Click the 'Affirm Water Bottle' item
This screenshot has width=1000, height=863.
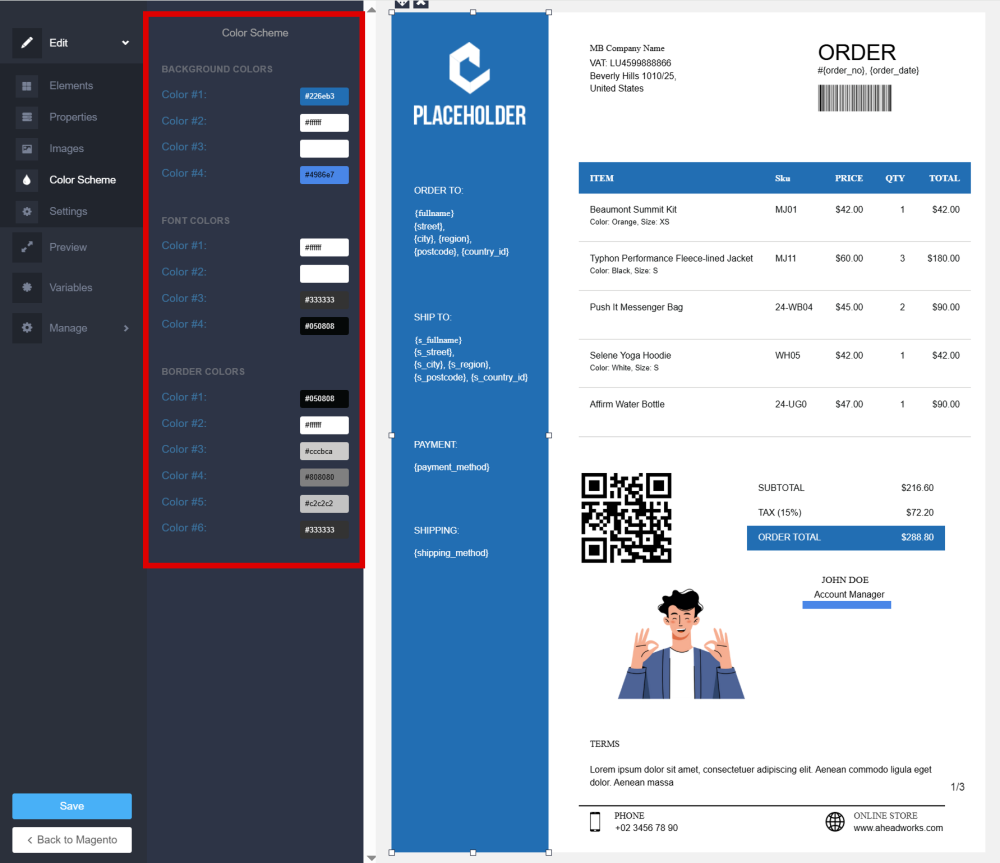click(627, 404)
